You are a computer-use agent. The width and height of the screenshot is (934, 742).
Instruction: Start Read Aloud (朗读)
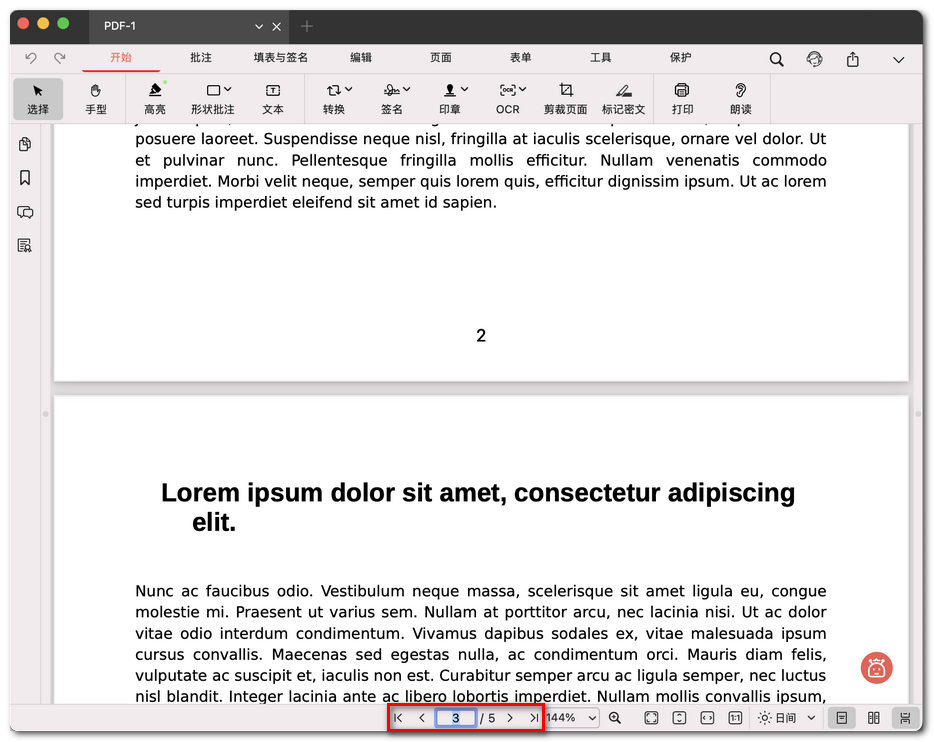(x=740, y=99)
